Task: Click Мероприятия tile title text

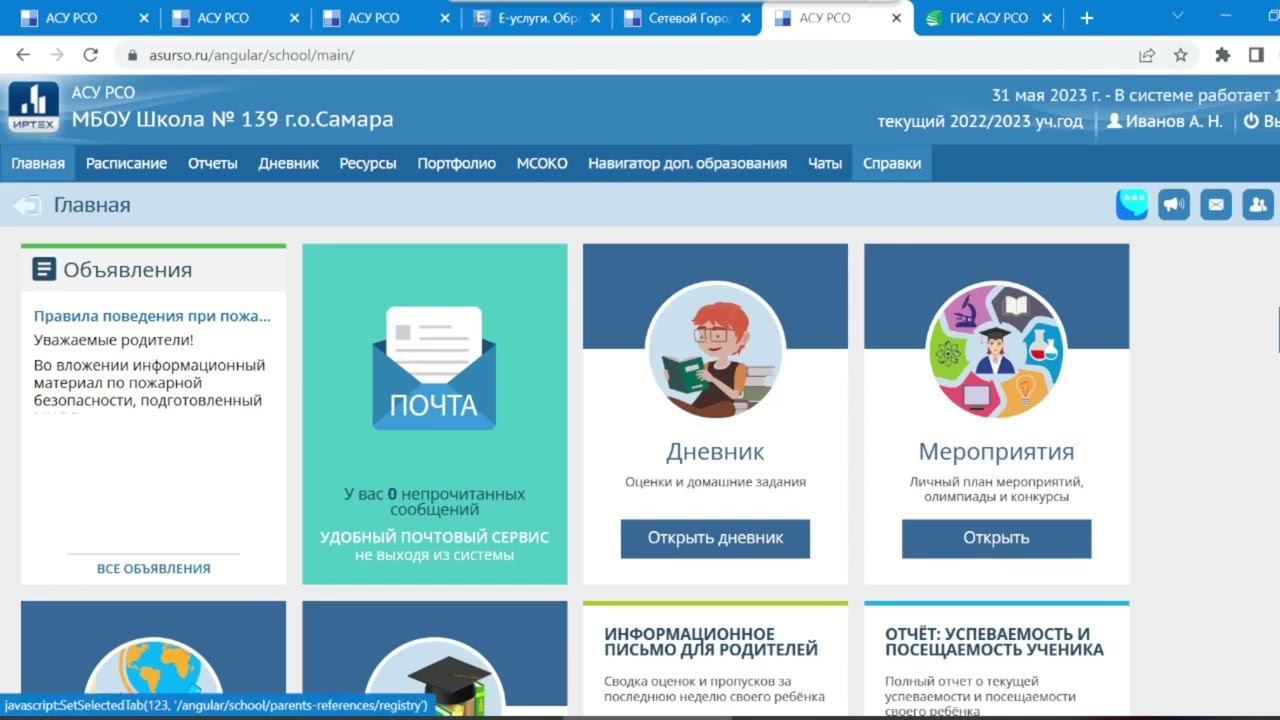Action: click(x=996, y=451)
